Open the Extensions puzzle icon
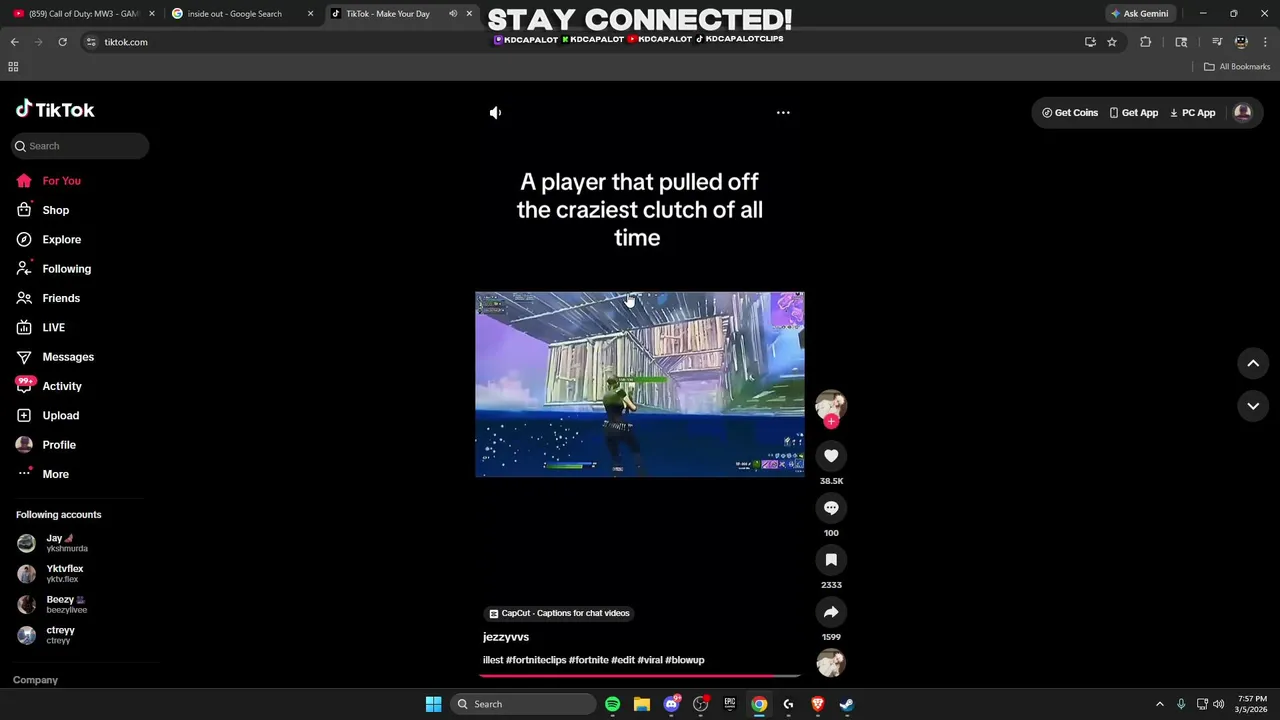This screenshot has height=720, width=1280. tap(1146, 42)
